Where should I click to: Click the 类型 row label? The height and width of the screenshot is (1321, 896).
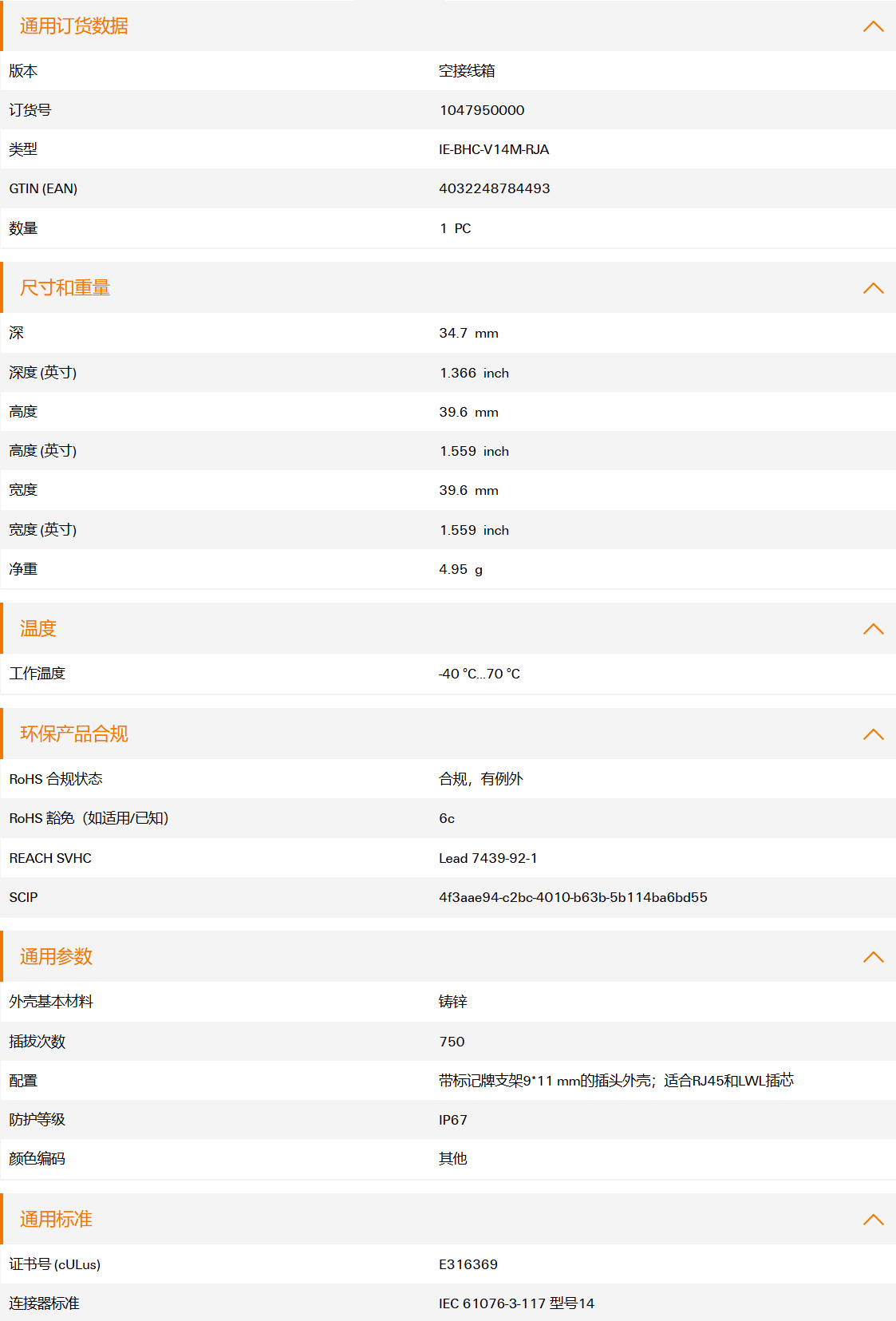[x=23, y=149]
